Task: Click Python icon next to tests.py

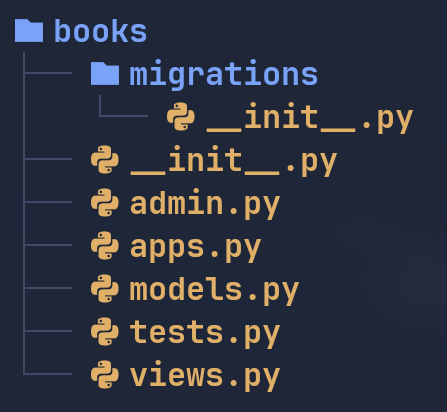Action: (x=105, y=332)
